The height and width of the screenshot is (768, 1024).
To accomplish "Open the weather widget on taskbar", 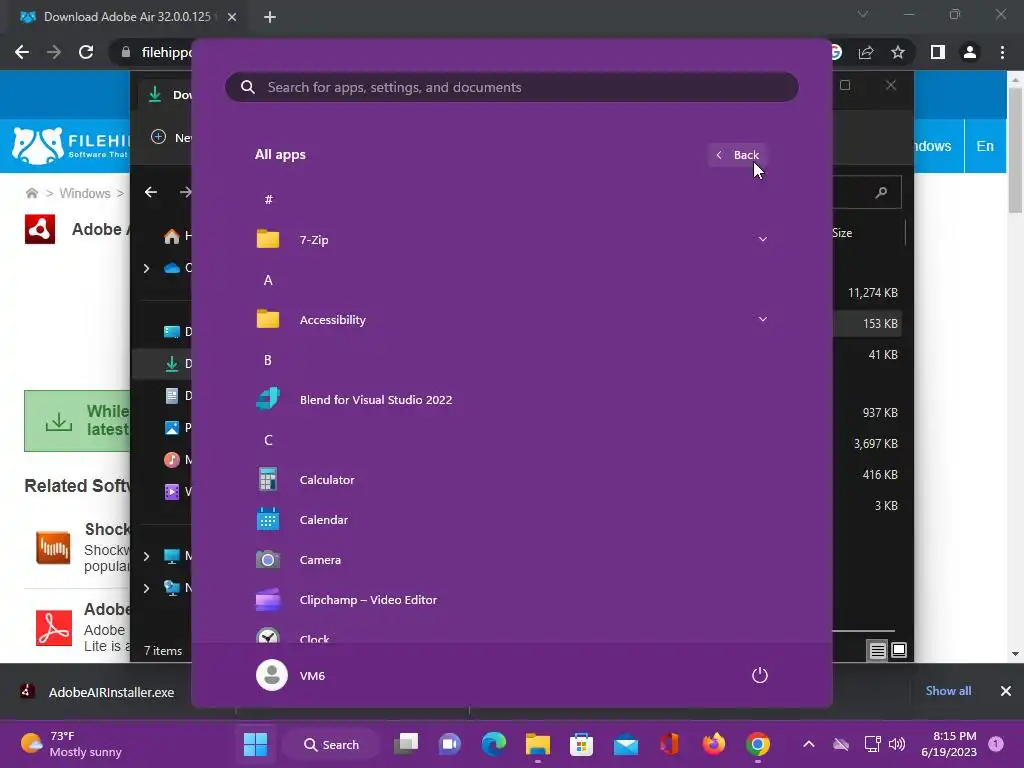I will 72,744.
